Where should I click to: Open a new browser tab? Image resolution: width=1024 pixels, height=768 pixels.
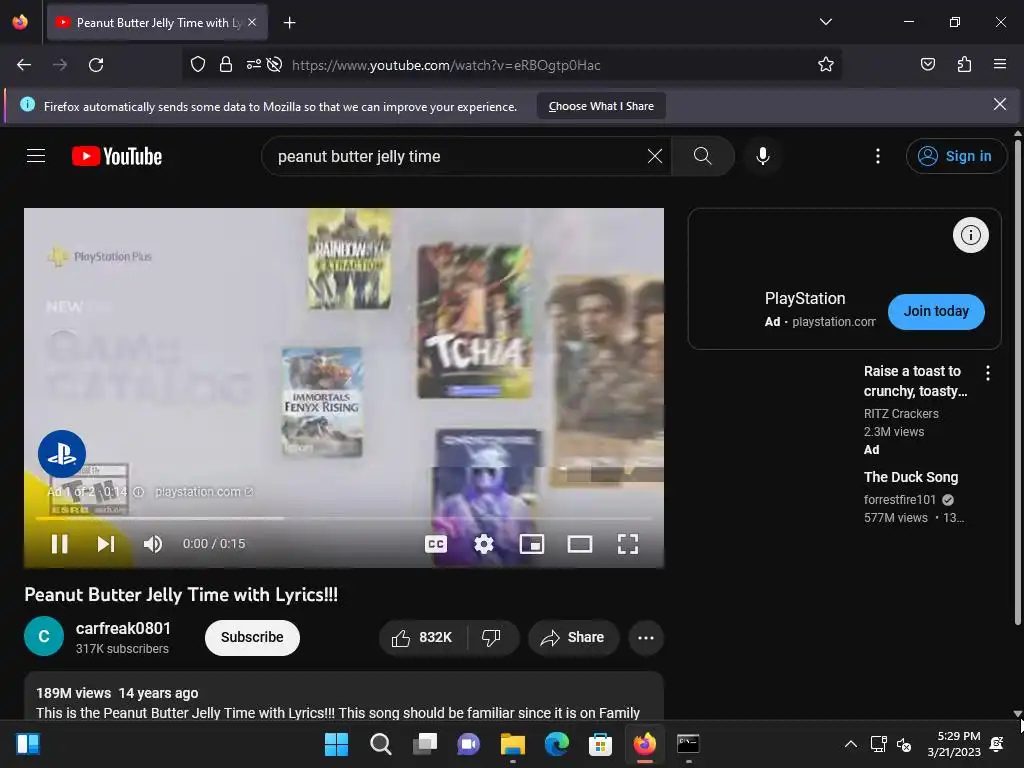click(289, 23)
